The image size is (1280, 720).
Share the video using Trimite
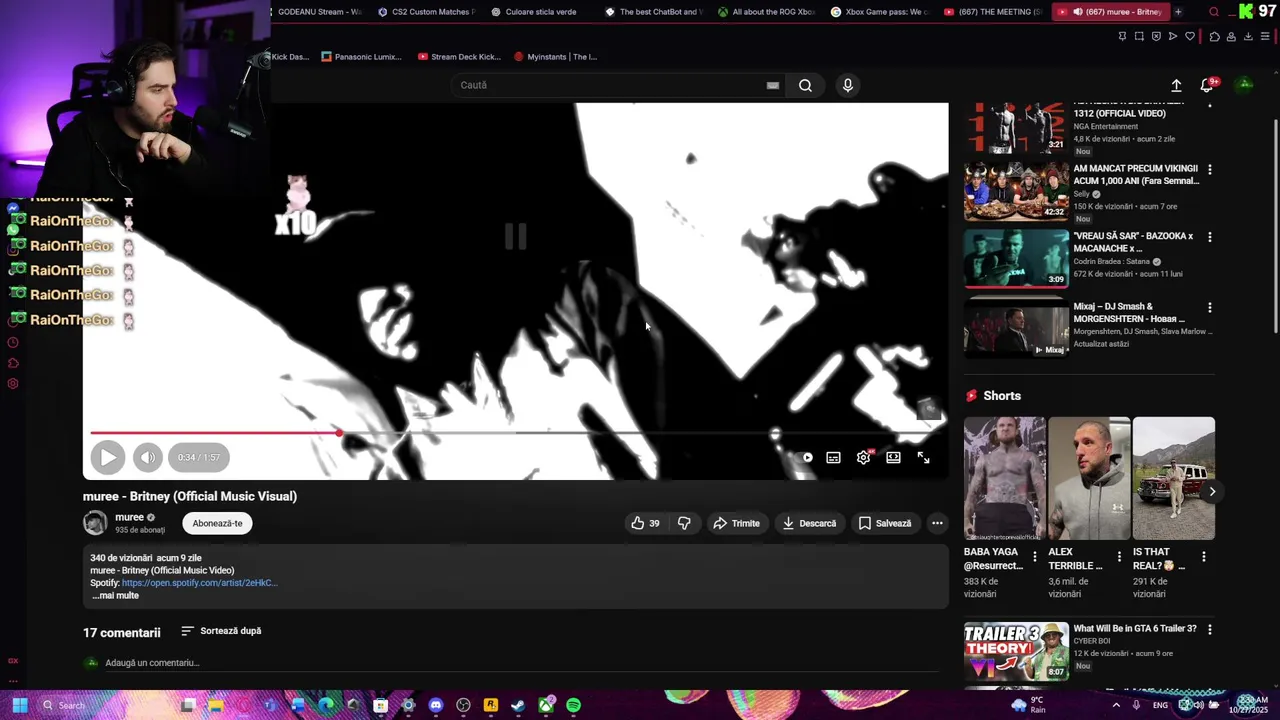pyautogui.click(x=736, y=523)
